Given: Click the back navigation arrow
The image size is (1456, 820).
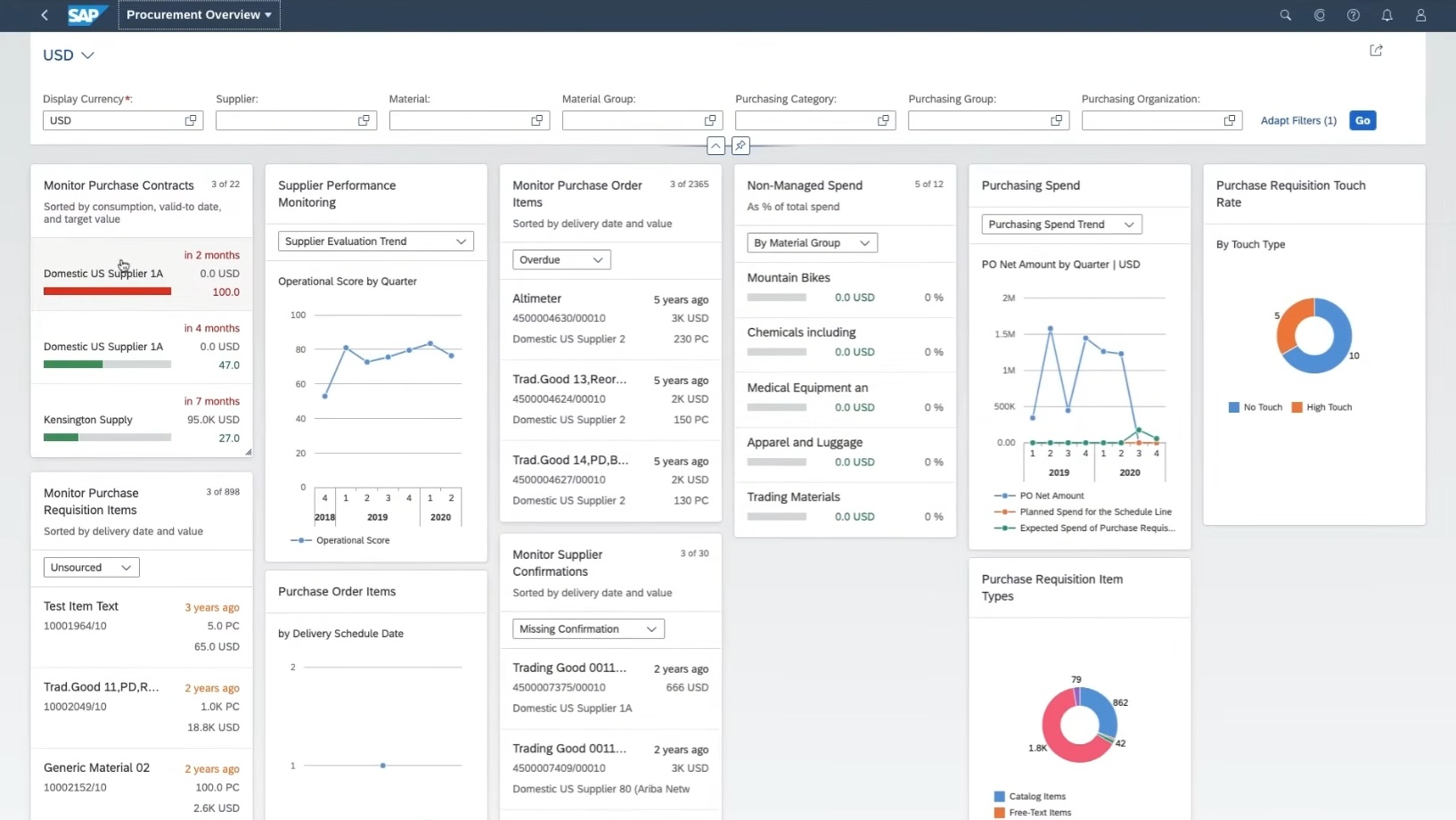Looking at the screenshot, I should pos(45,15).
